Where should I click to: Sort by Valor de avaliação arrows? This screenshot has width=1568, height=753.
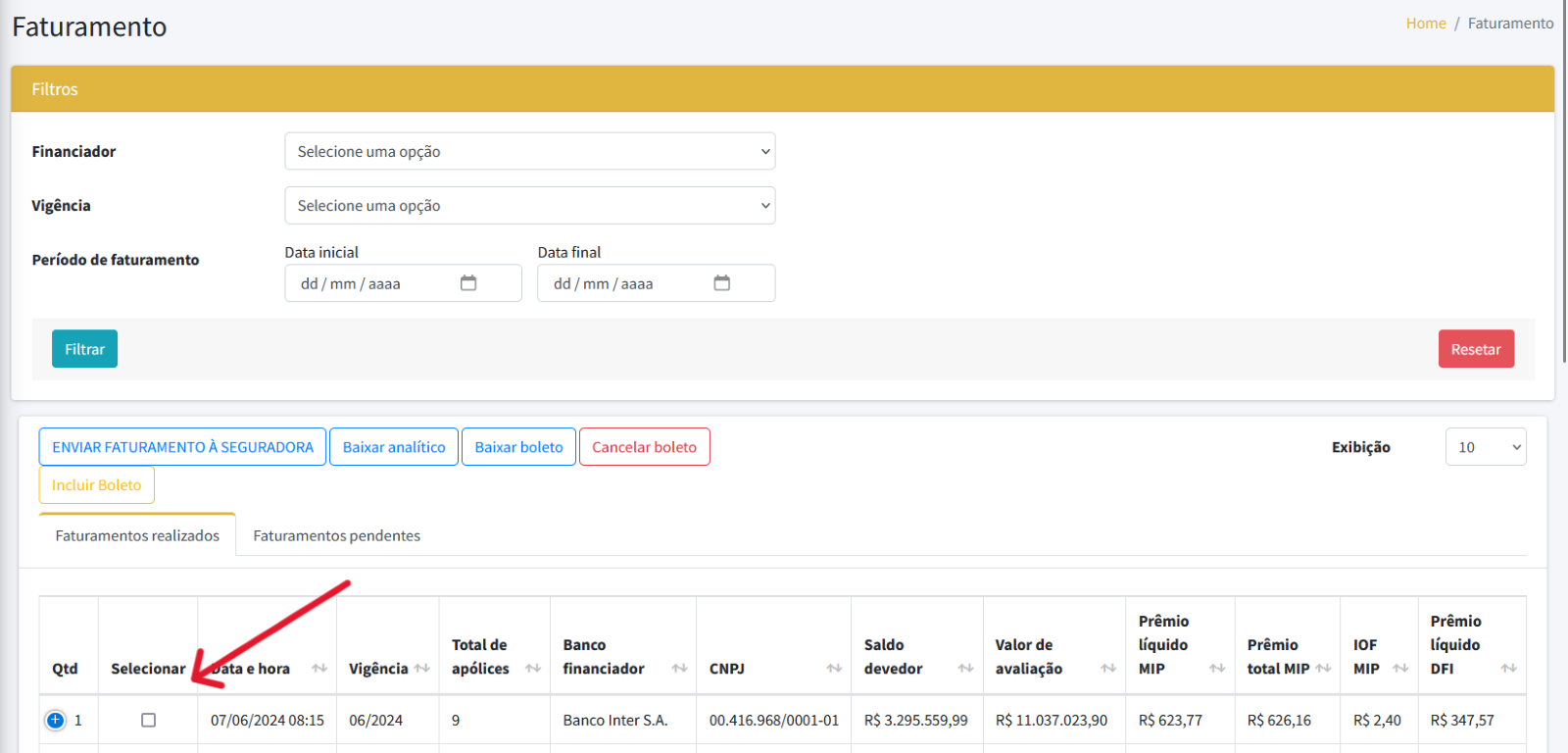coord(1108,669)
